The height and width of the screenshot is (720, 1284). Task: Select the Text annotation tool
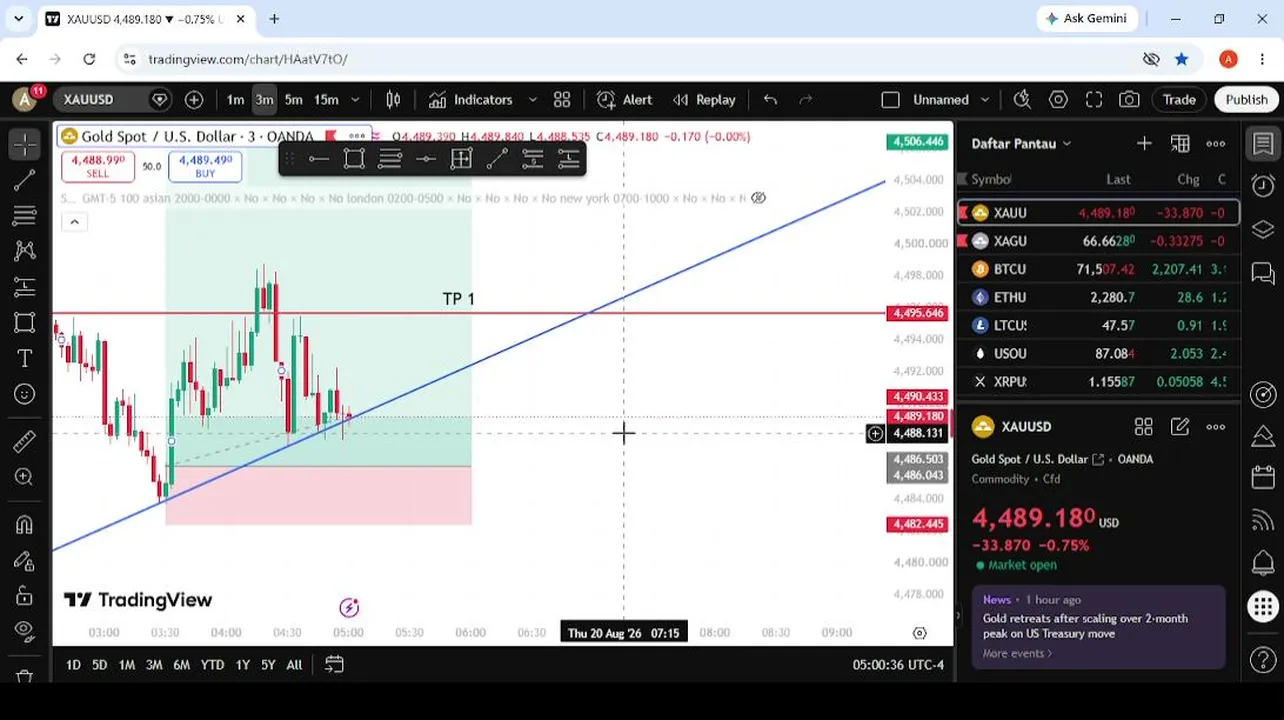tap(25, 358)
